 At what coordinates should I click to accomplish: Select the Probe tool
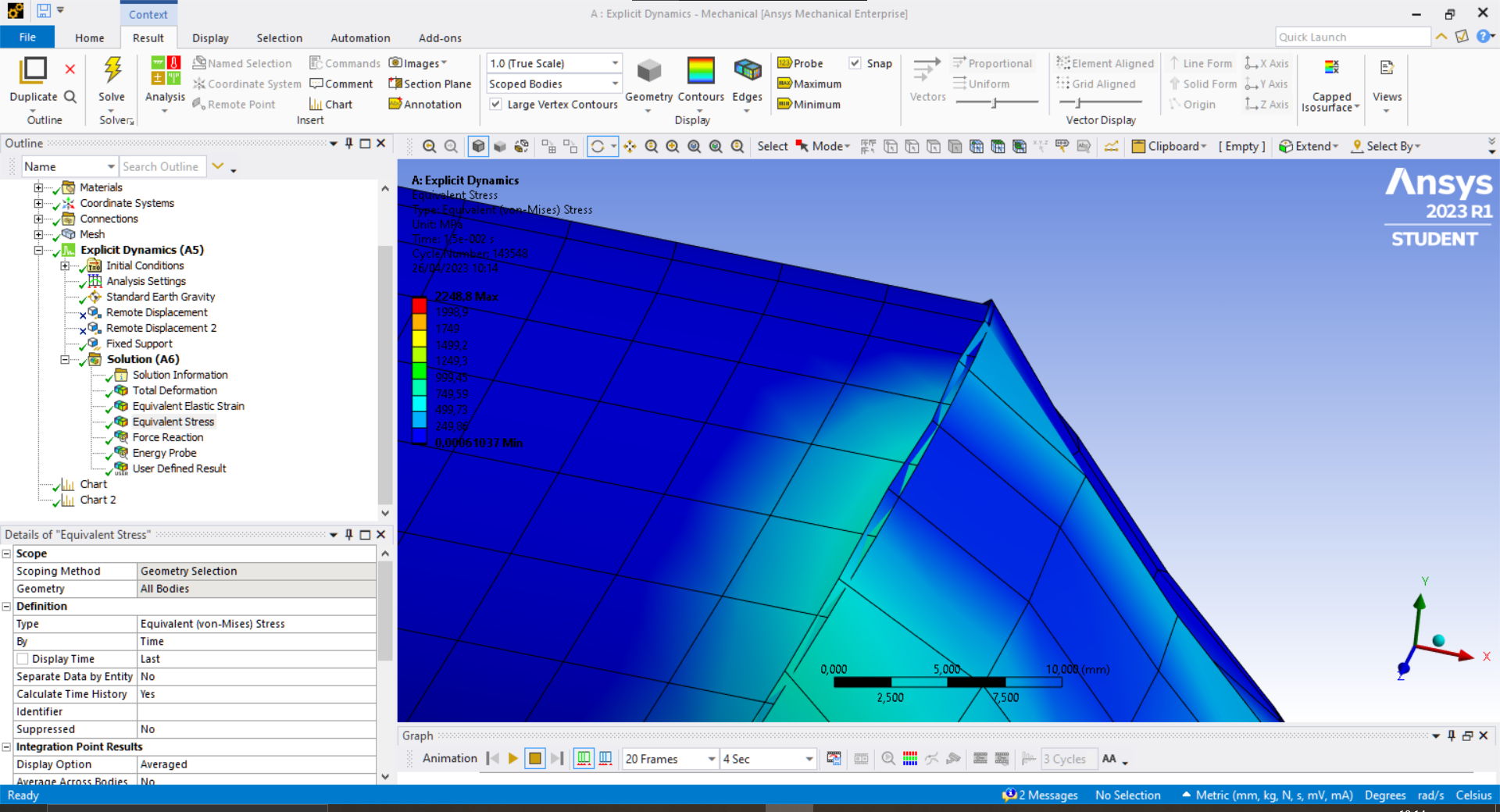pyautogui.click(x=801, y=63)
